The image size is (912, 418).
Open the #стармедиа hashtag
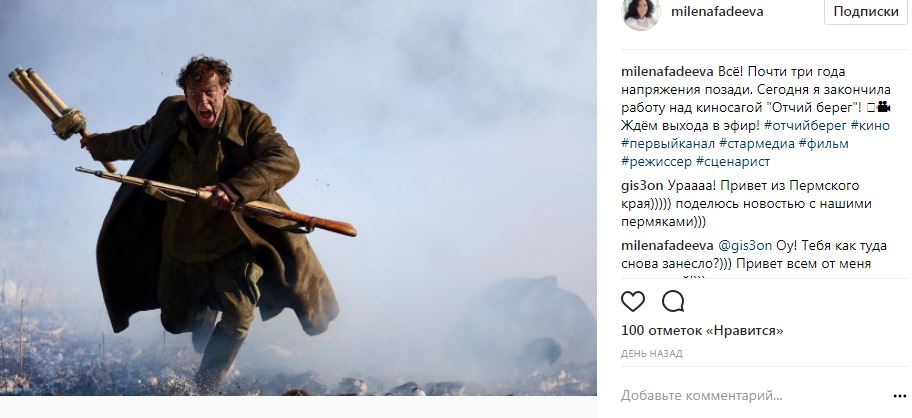757,143
